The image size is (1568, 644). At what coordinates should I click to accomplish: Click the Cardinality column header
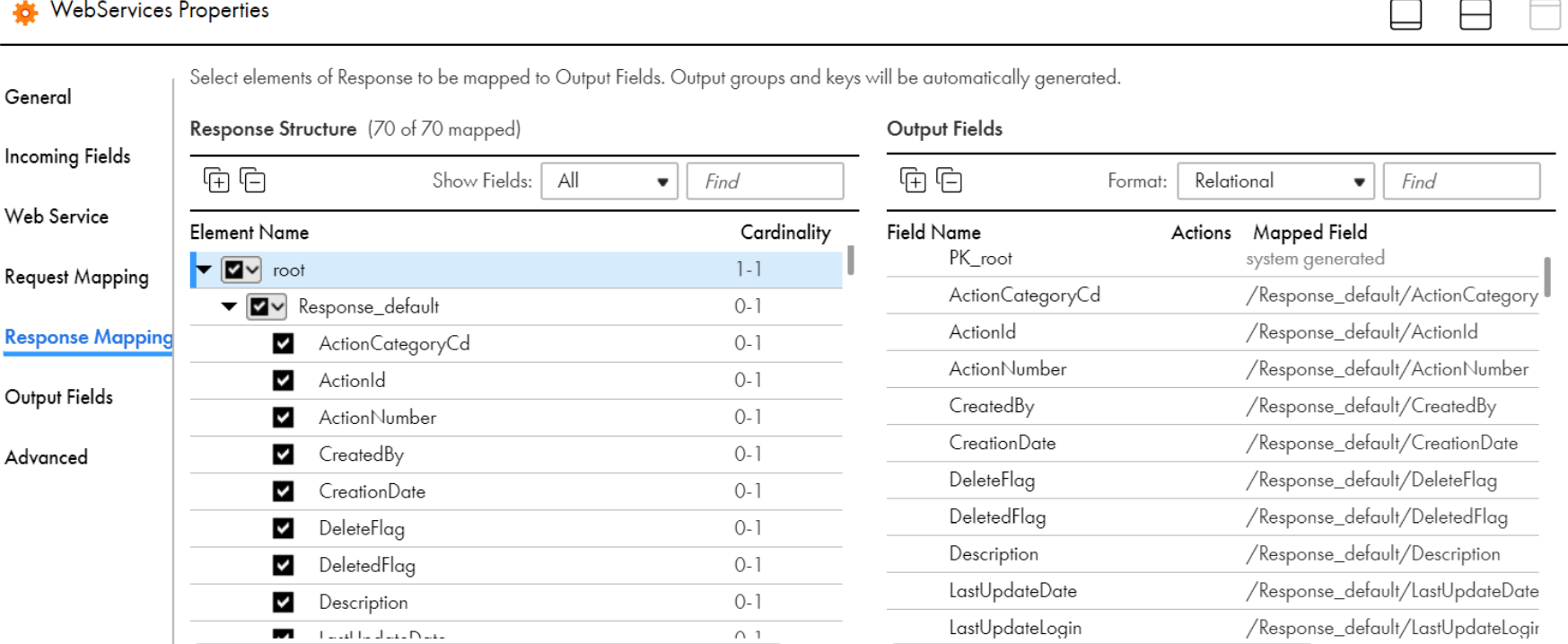pyautogui.click(x=785, y=233)
